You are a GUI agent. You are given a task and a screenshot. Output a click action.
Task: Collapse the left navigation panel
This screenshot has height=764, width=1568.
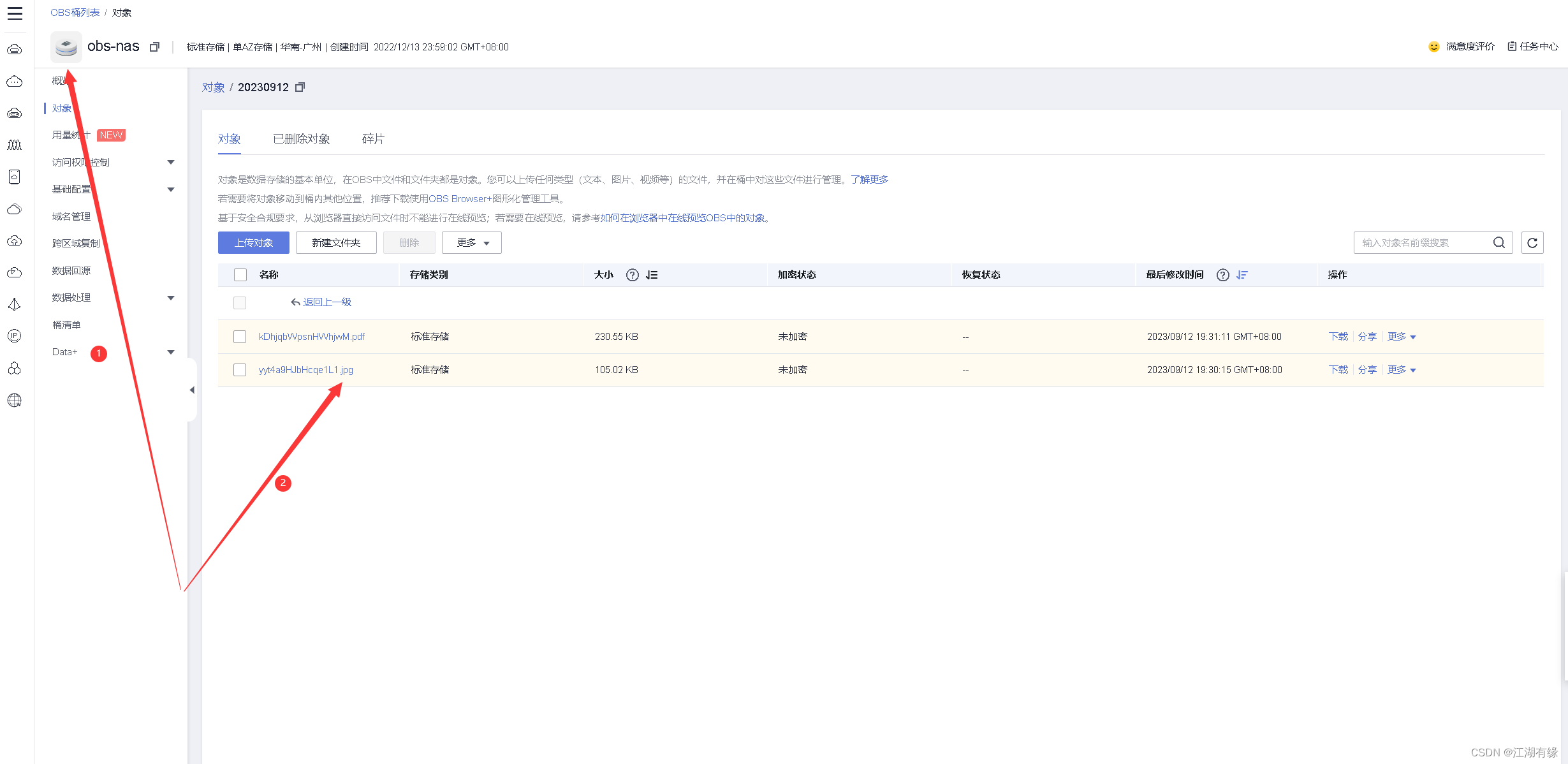coord(192,390)
